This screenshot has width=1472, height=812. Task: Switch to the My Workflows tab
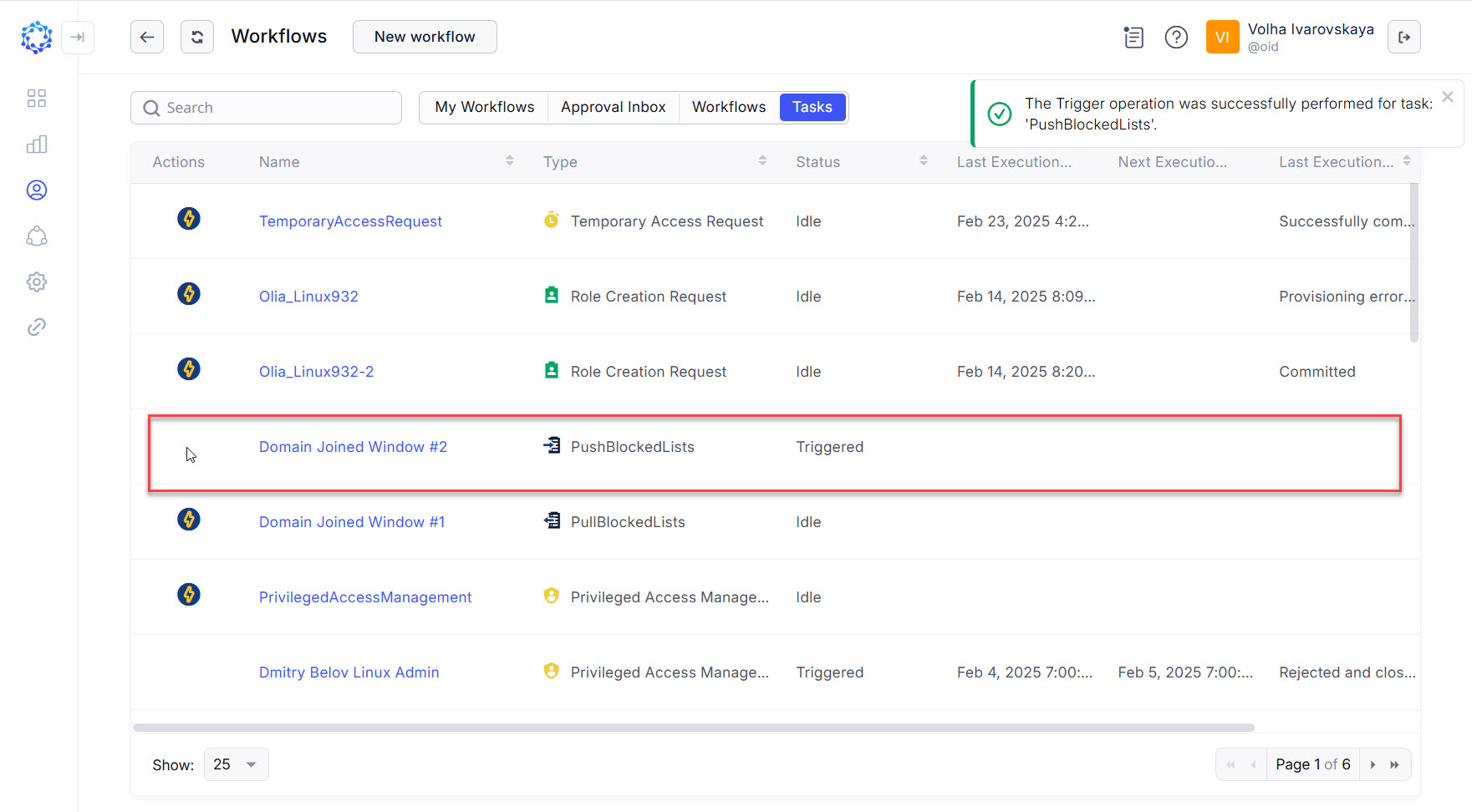coord(484,107)
